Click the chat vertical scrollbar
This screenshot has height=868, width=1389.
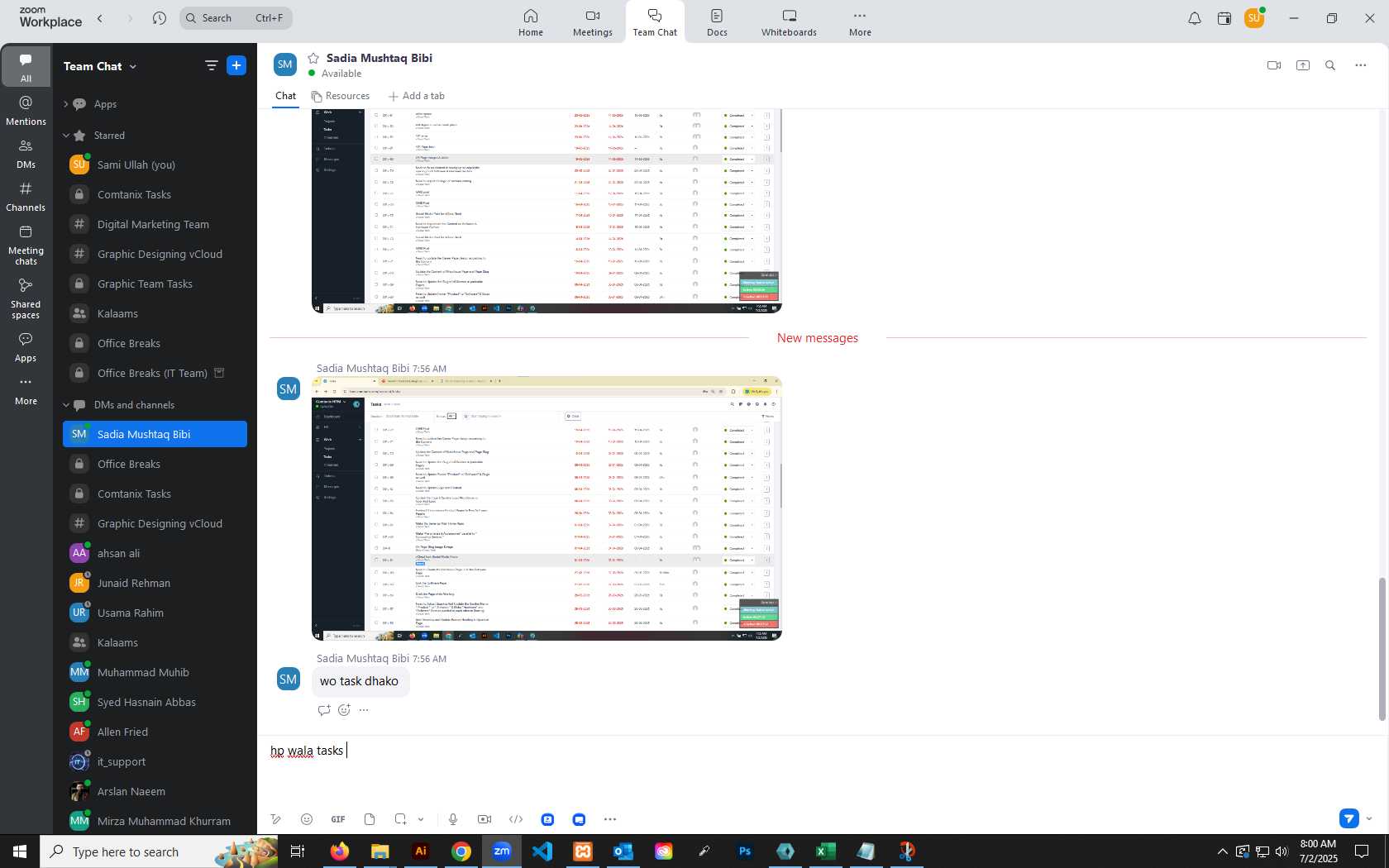(1382, 649)
